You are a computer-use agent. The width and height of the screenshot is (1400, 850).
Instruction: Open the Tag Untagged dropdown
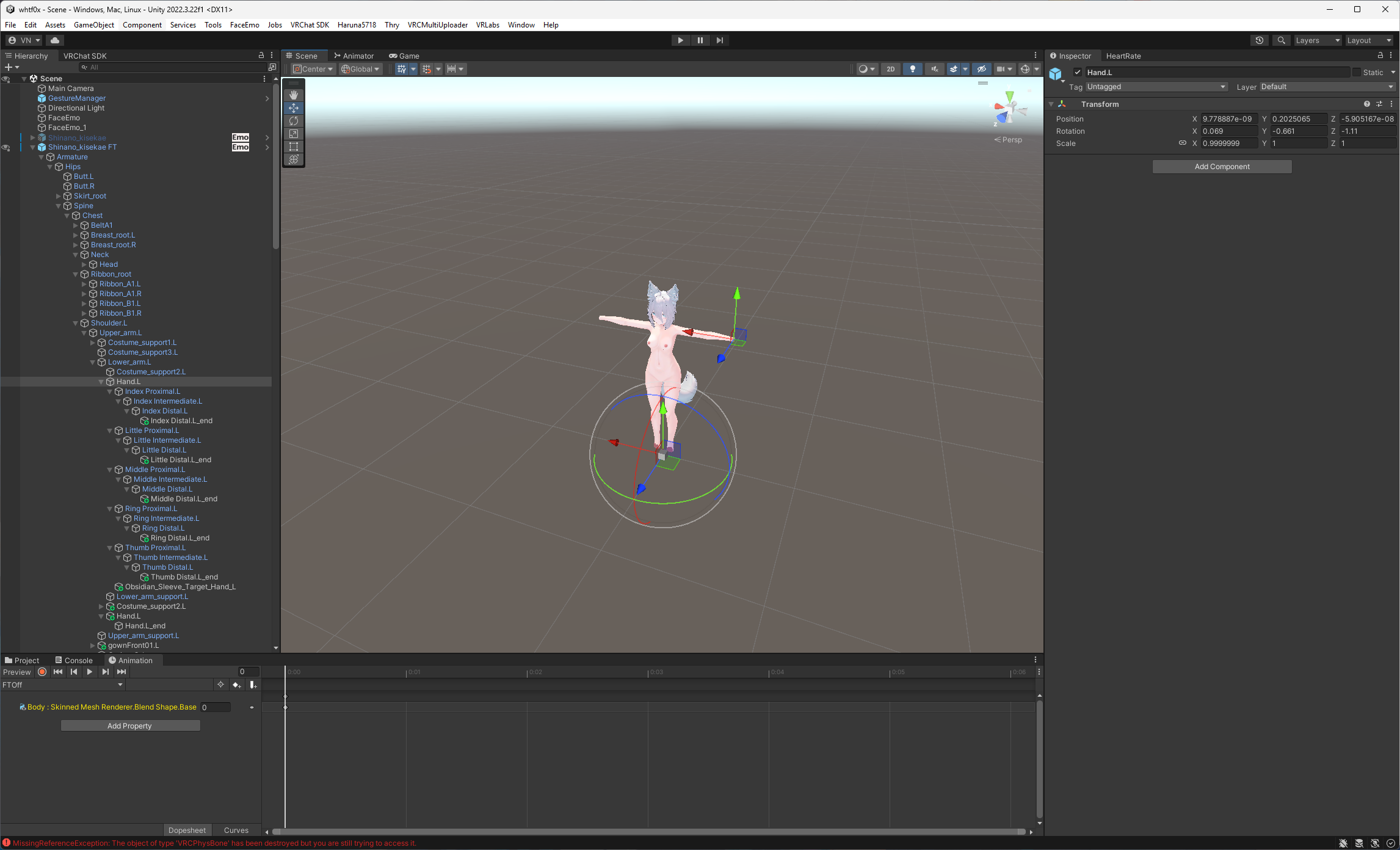1156,87
